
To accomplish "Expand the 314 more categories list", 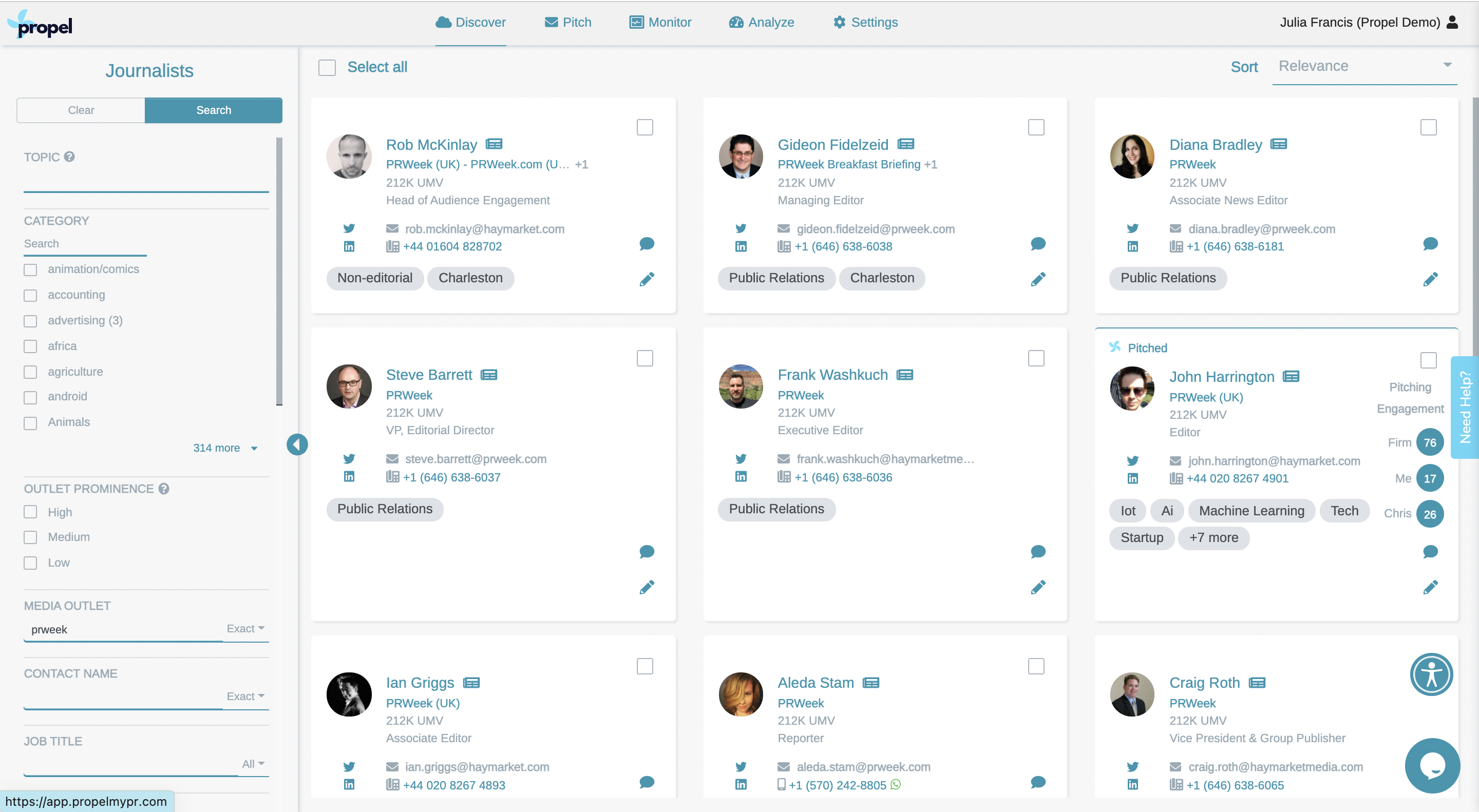I will (224, 448).
